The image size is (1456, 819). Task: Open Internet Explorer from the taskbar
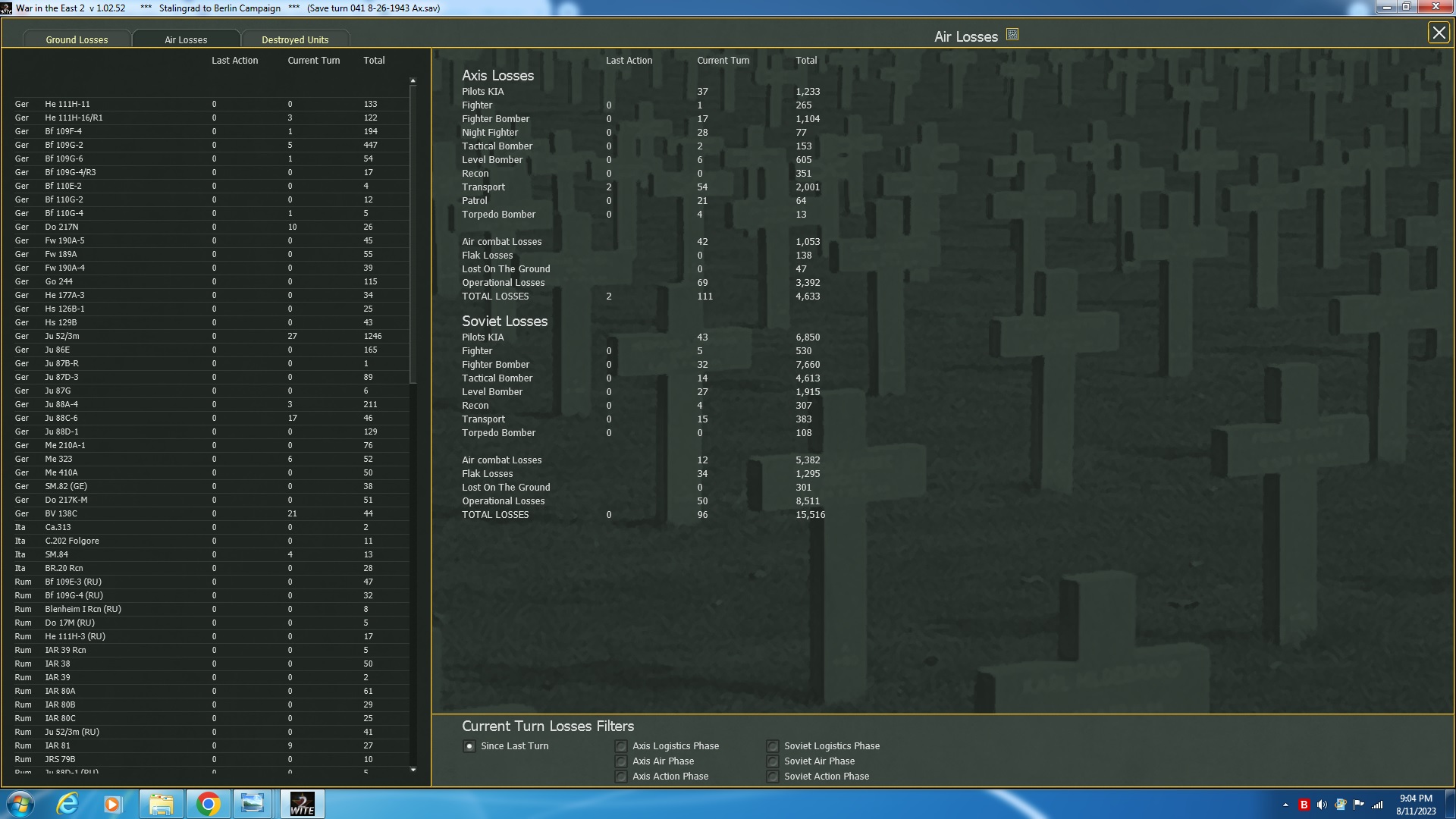tap(67, 804)
